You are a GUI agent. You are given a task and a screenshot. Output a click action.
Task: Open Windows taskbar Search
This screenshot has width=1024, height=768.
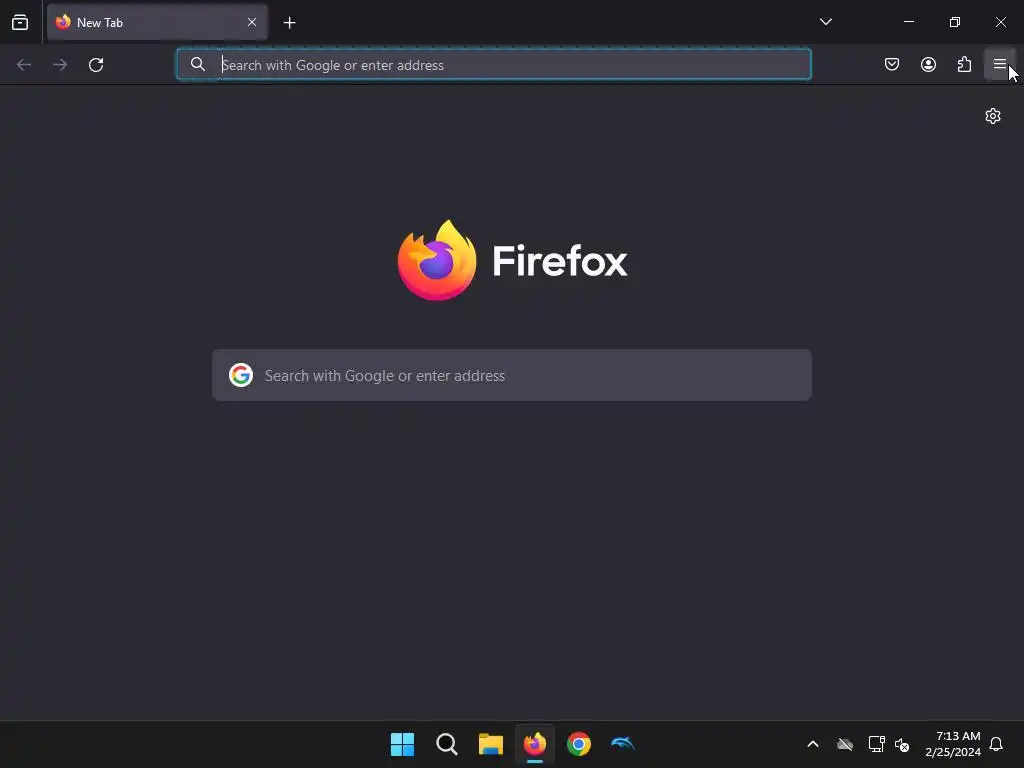(x=447, y=744)
